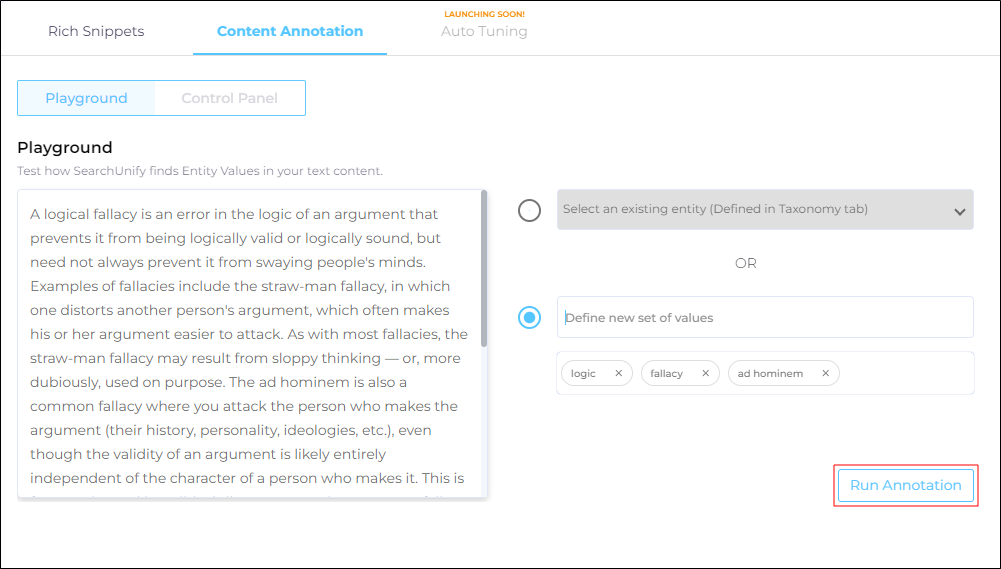This screenshot has width=1001, height=569.
Task: Click the 'logic' tag label
Action: pyautogui.click(x=583, y=373)
